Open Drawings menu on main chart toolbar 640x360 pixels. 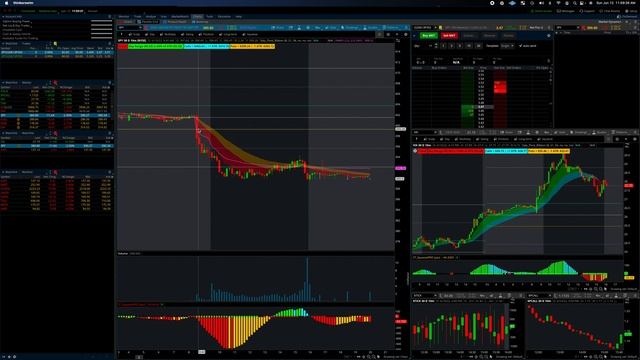[x=350, y=28]
